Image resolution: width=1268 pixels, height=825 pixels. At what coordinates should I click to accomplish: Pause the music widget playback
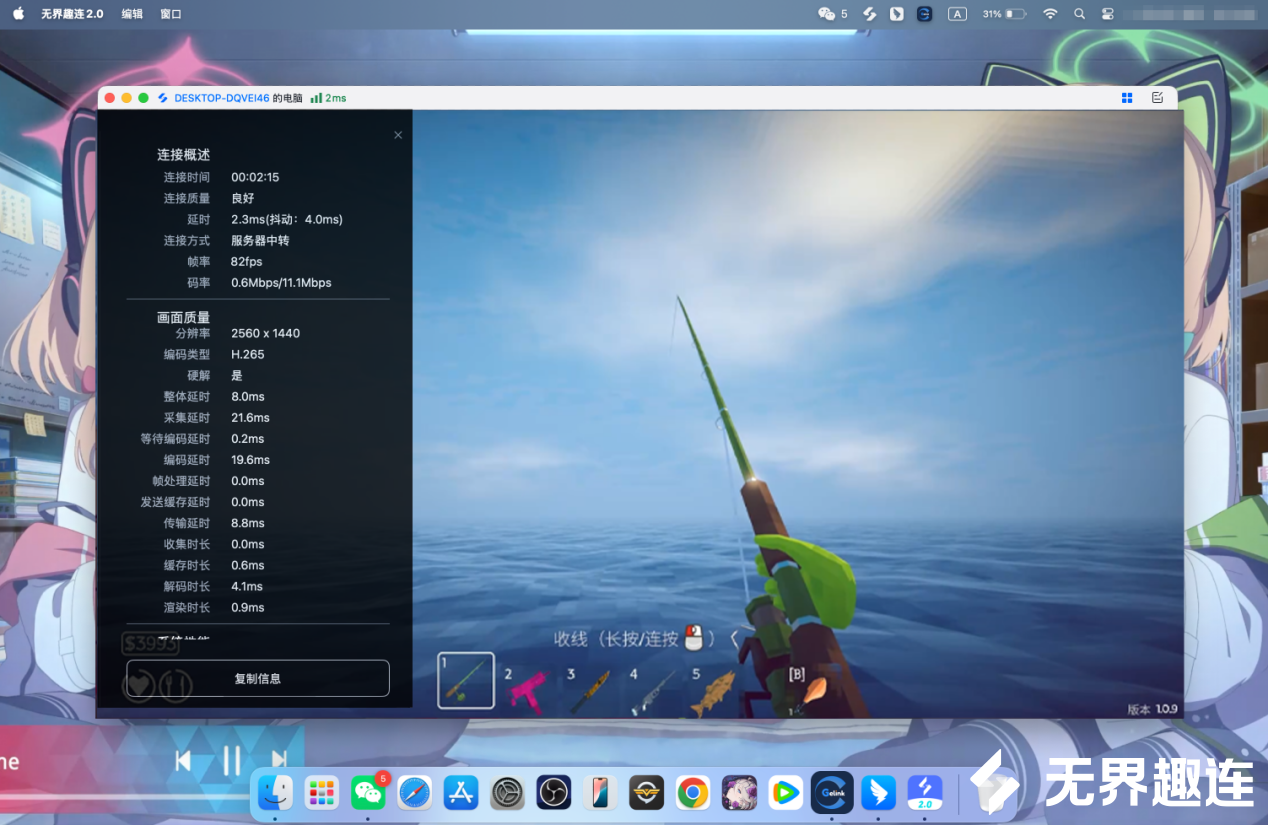click(231, 761)
